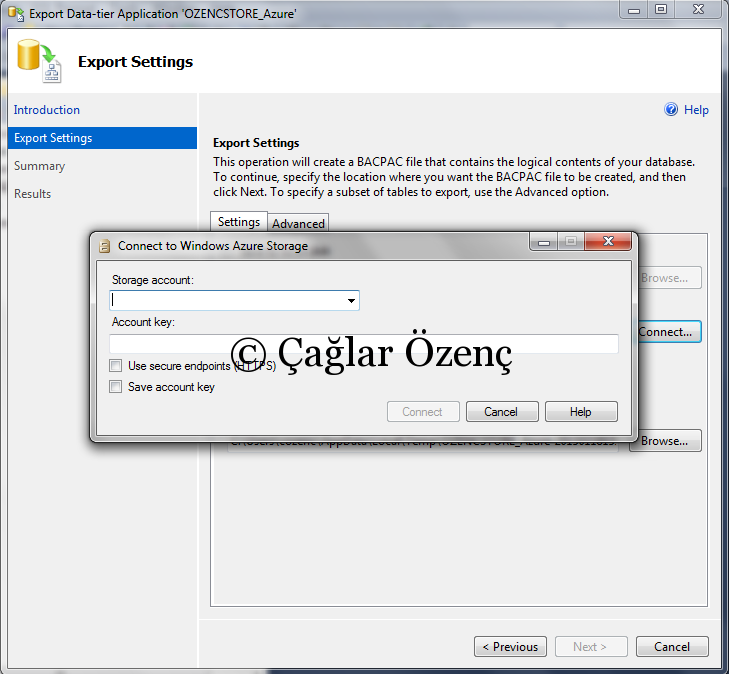Viewport: 729px width, 674px height.
Task: Select the Settings tab
Action: click(x=239, y=222)
